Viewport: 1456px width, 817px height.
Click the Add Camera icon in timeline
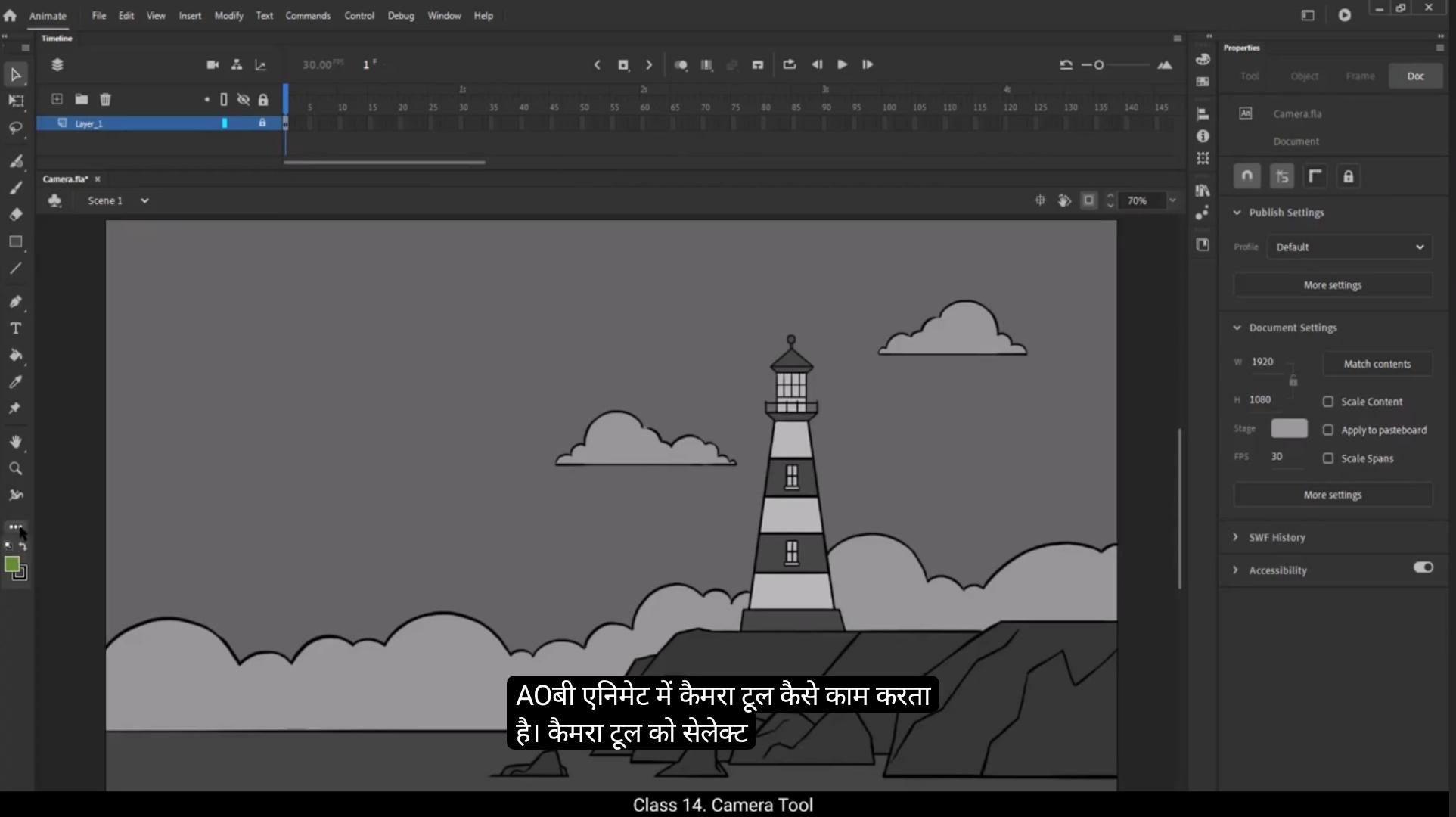coord(213,65)
